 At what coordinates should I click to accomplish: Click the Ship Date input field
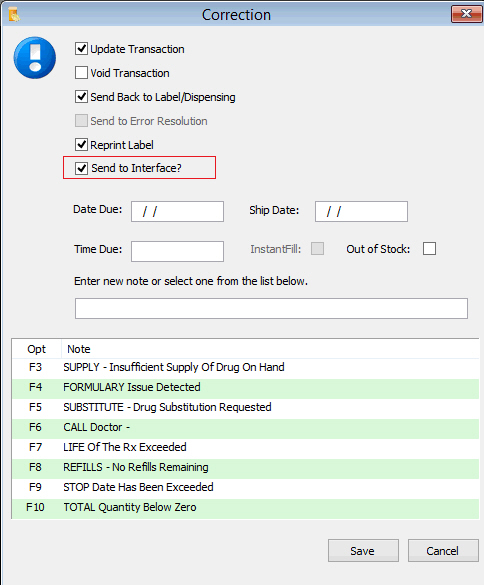361,212
